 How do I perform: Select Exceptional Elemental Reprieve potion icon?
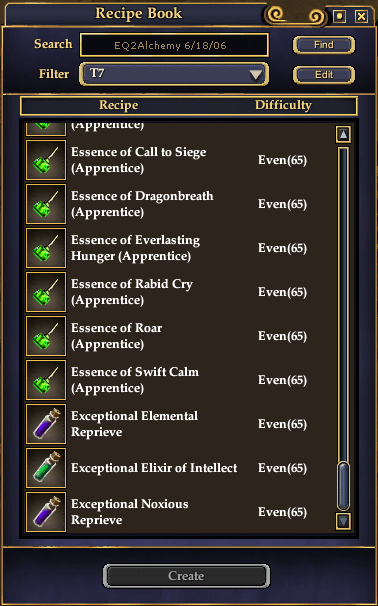pyautogui.click(x=46, y=424)
